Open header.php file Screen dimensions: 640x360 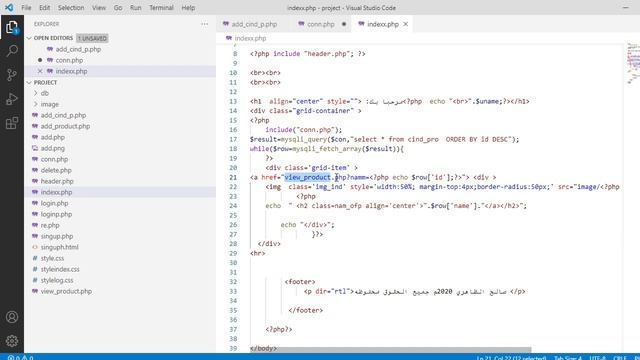pyautogui.click(x=57, y=181)
